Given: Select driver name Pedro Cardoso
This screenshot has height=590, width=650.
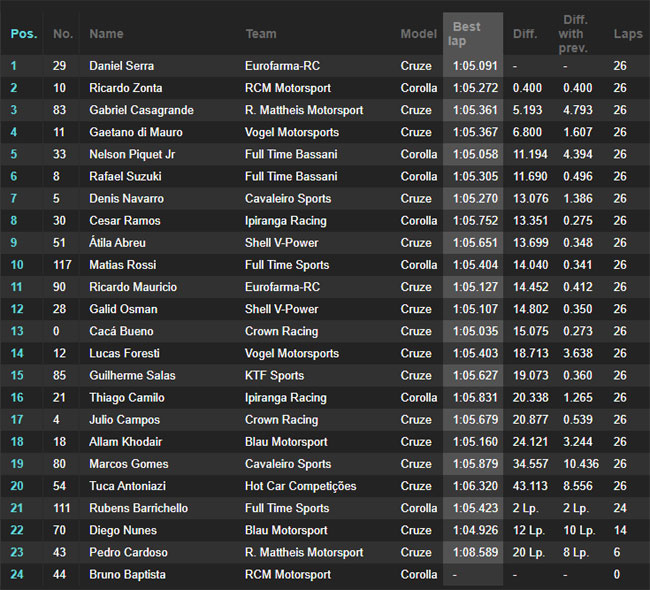Looking at the screenshot, I should pyautogui.click(x=129, y=552).
